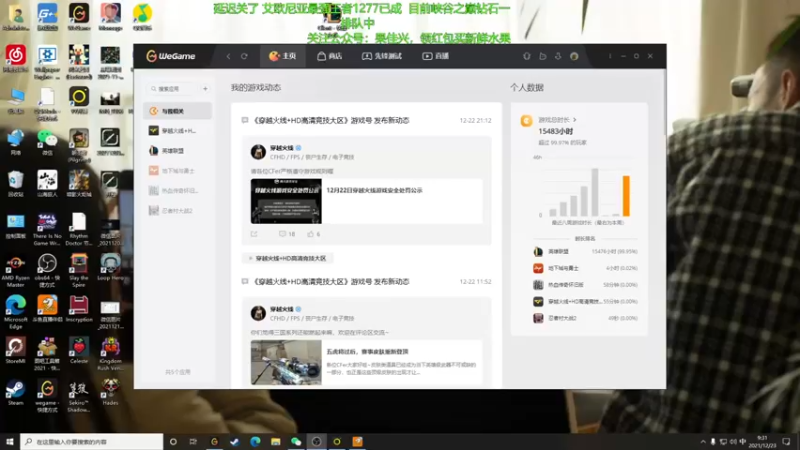Screen dimensions: 800x450
Task: Launch the Loop Hero desktop shortcut
Action: [110, 267]
